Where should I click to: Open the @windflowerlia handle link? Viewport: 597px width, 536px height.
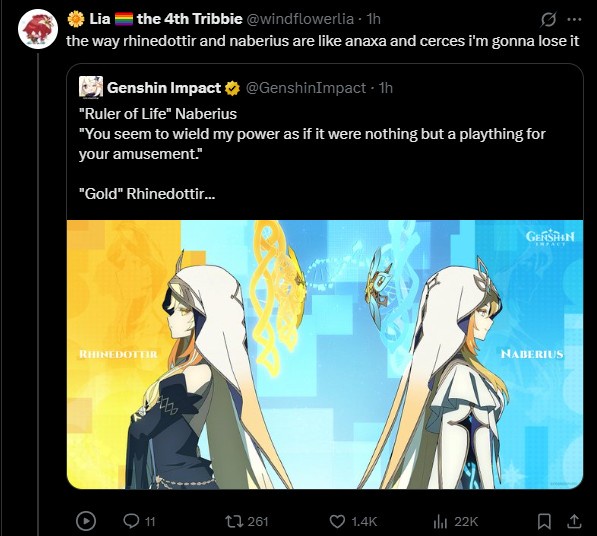tap(300, 19)
